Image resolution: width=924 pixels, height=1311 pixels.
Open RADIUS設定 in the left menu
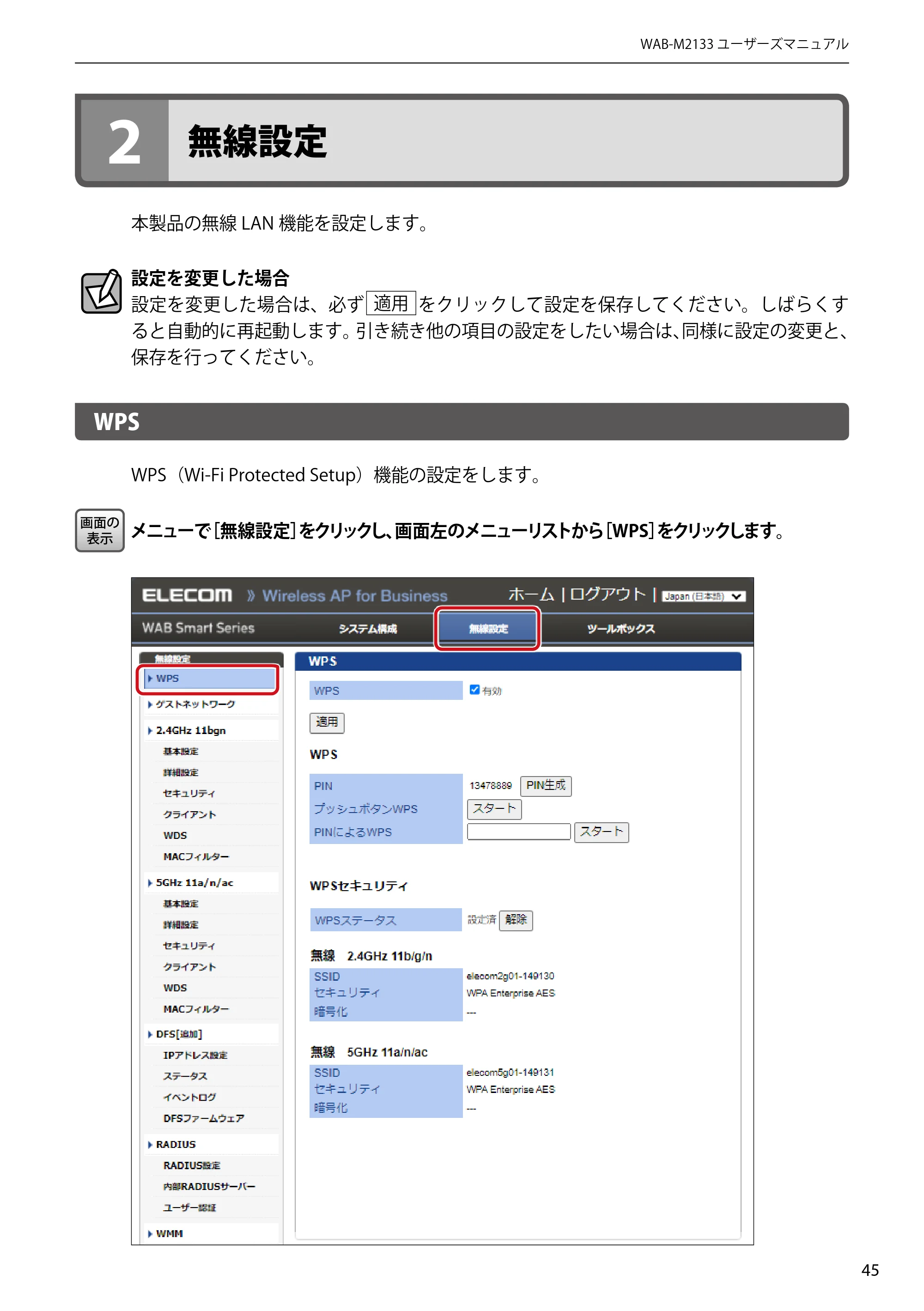tap(191, 1165)
